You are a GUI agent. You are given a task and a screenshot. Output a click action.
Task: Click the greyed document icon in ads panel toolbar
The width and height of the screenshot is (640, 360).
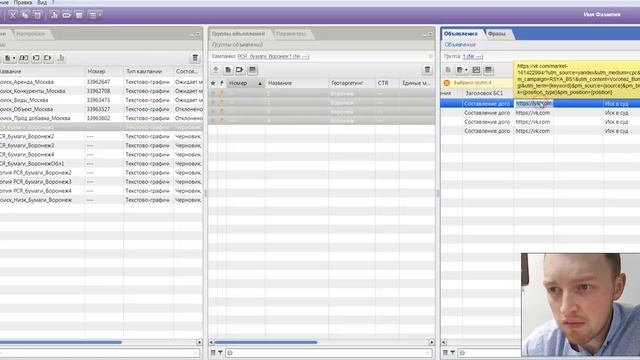[x=448, y=70]
